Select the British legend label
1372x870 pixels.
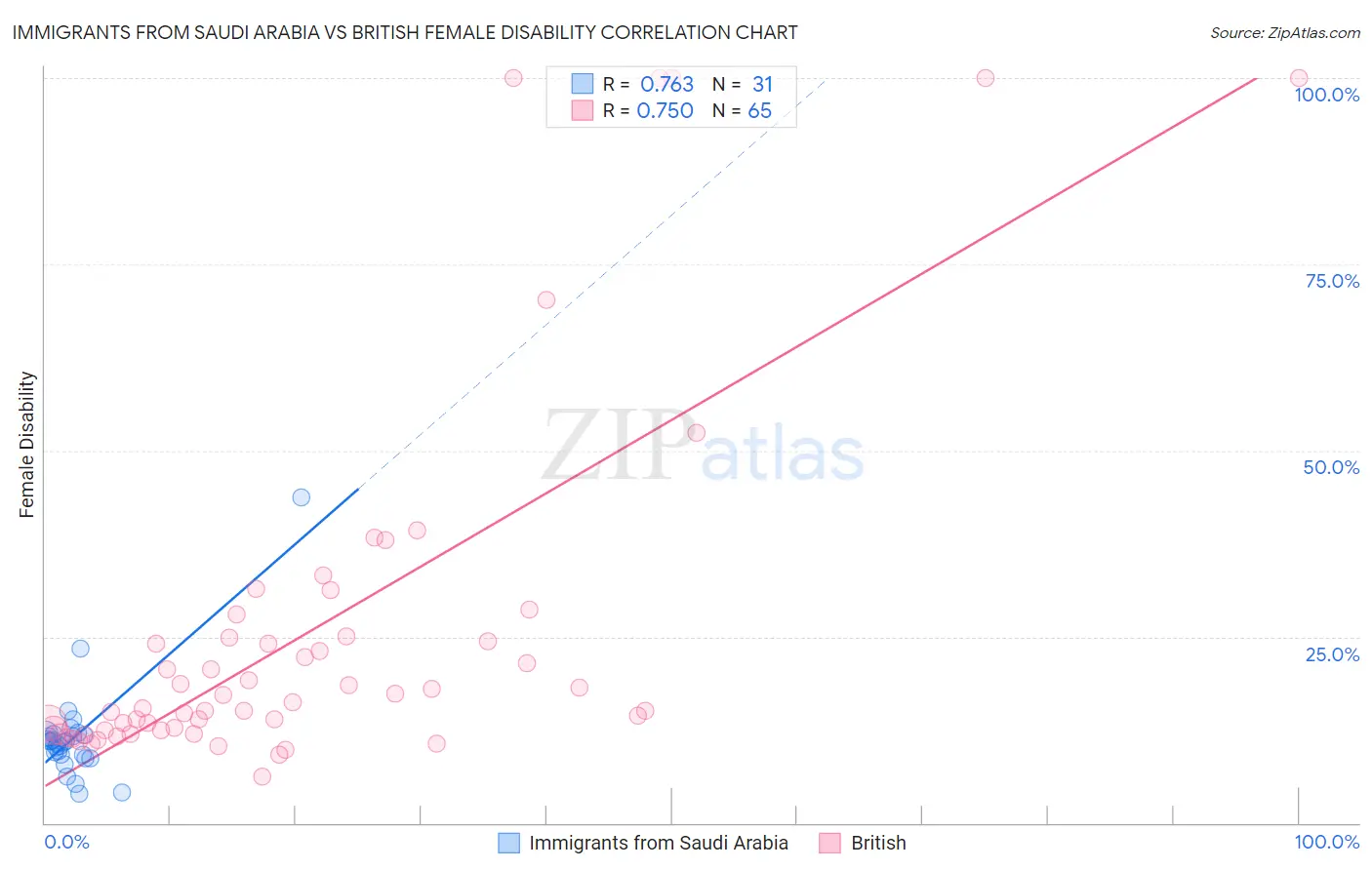[x=878, y=843]
